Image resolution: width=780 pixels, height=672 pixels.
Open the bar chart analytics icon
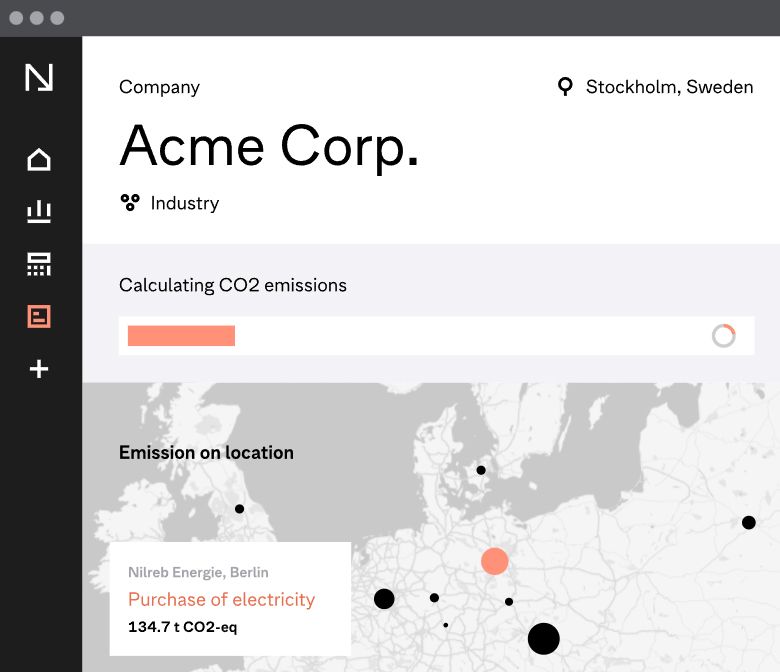tap(39, 212)
